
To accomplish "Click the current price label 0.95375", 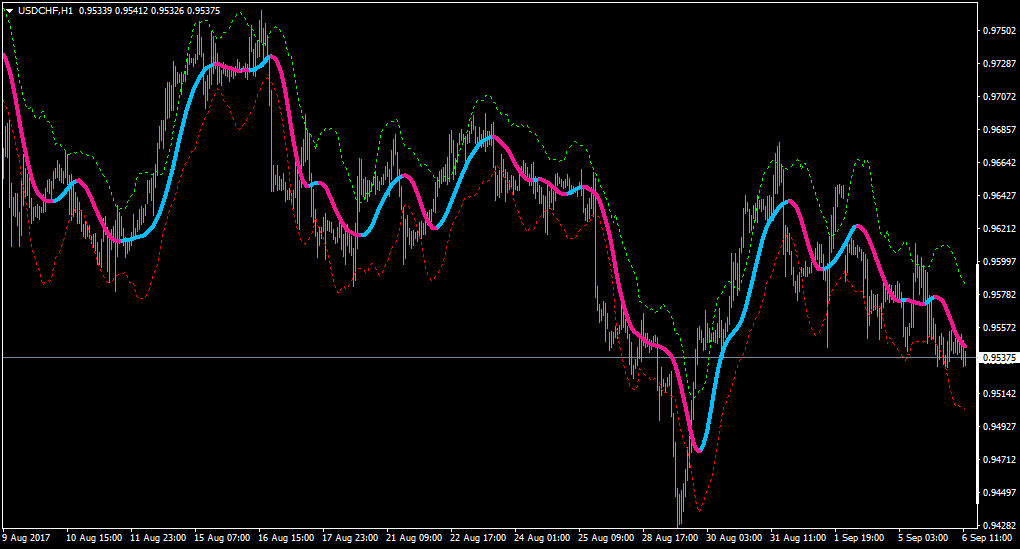I will [999, 358].
